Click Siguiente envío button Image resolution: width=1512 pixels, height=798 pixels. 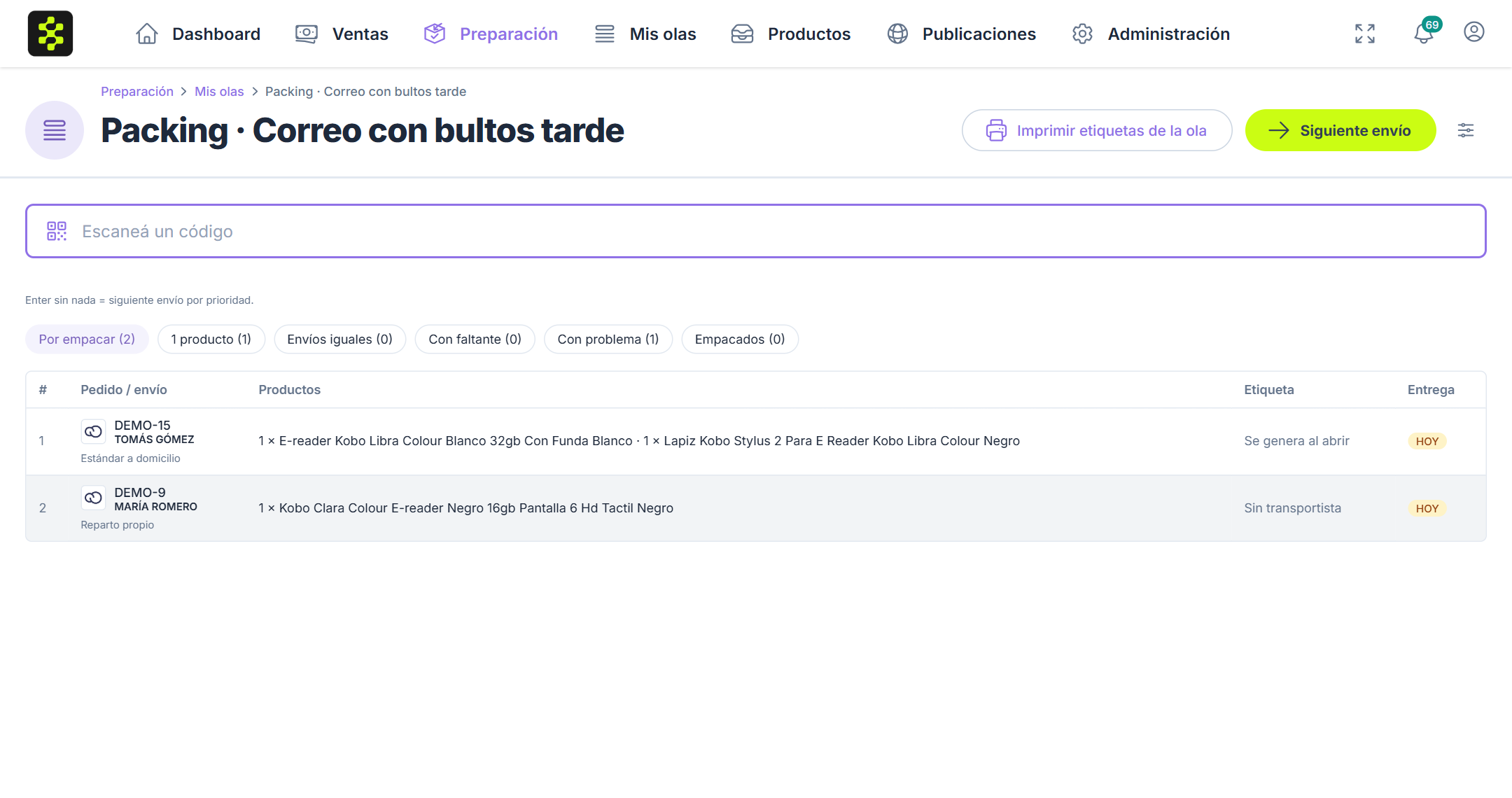[x=1340, y=130]
